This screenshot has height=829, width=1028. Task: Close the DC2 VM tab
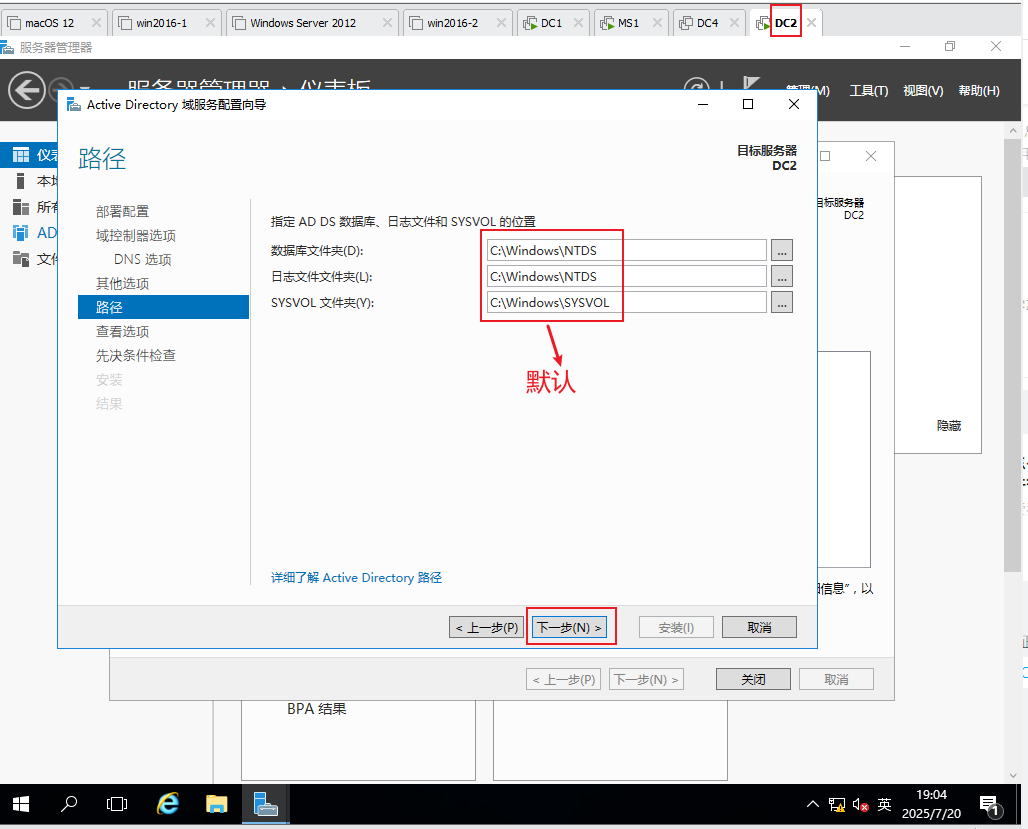pyautogui.click(x=812, y=23)
